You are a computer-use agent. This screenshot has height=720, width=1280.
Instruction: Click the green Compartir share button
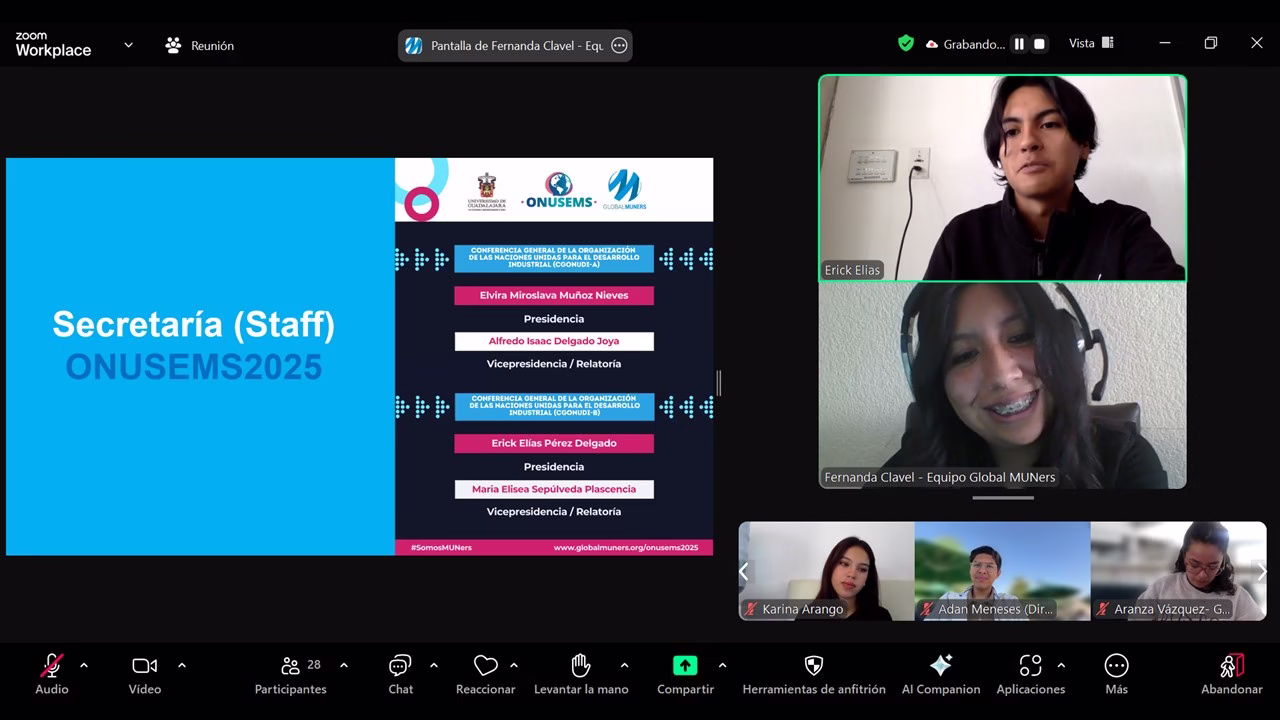685,667
